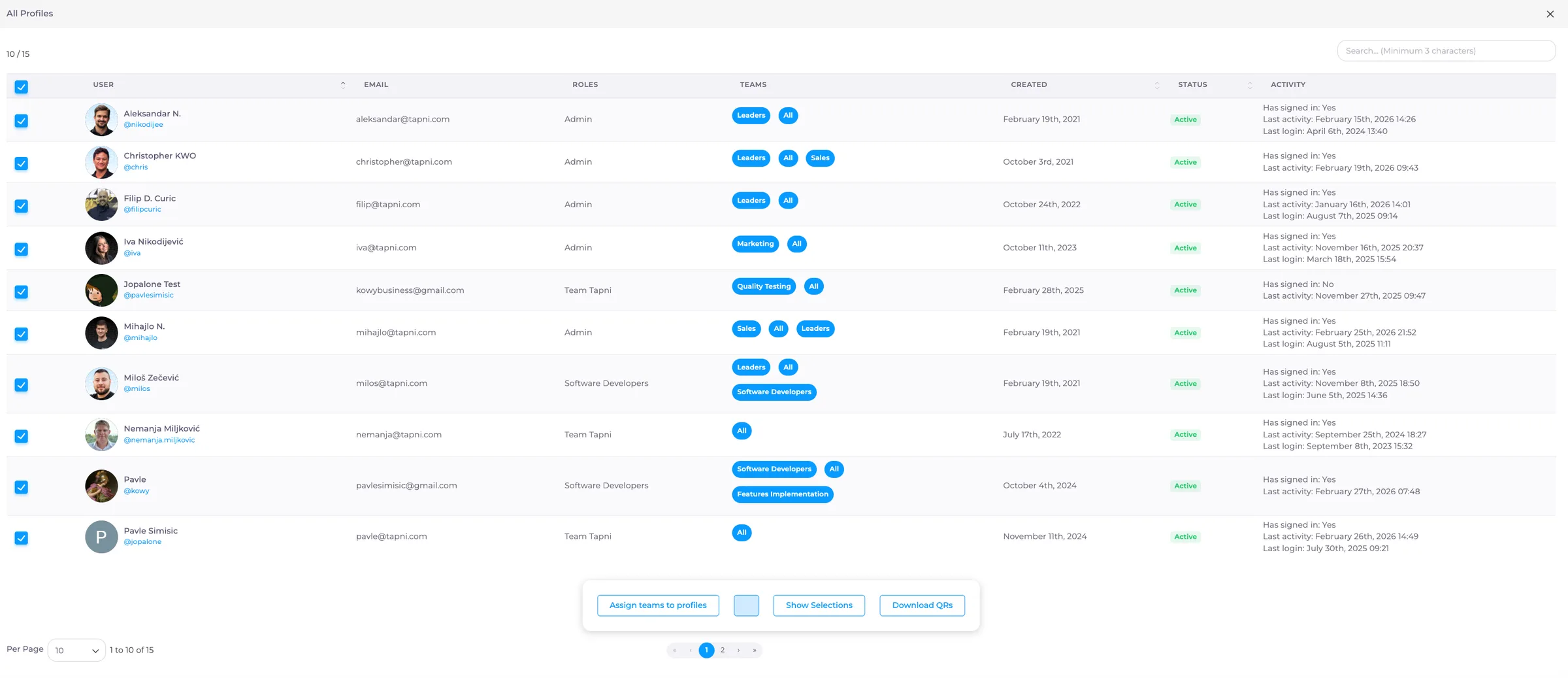
Task: Open Nemanja Miljković profile avatar
Action: tap(101, 435)
